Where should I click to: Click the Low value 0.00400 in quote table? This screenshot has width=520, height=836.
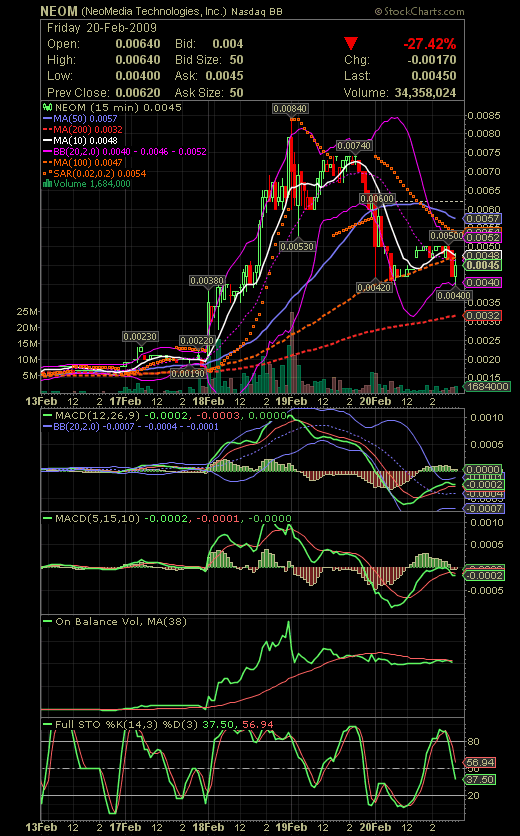[x=138, y=76]
